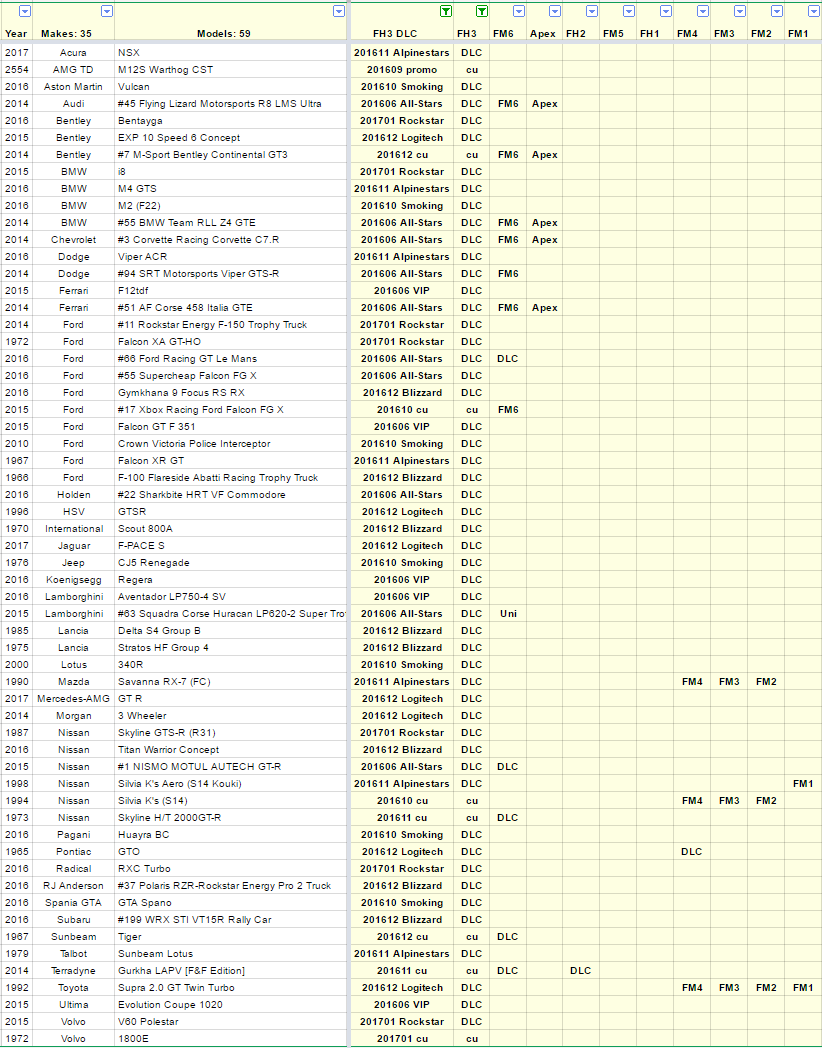Select the Holden make cell
The width and height of the screenshot is (822, 1048).
[74, 495]
